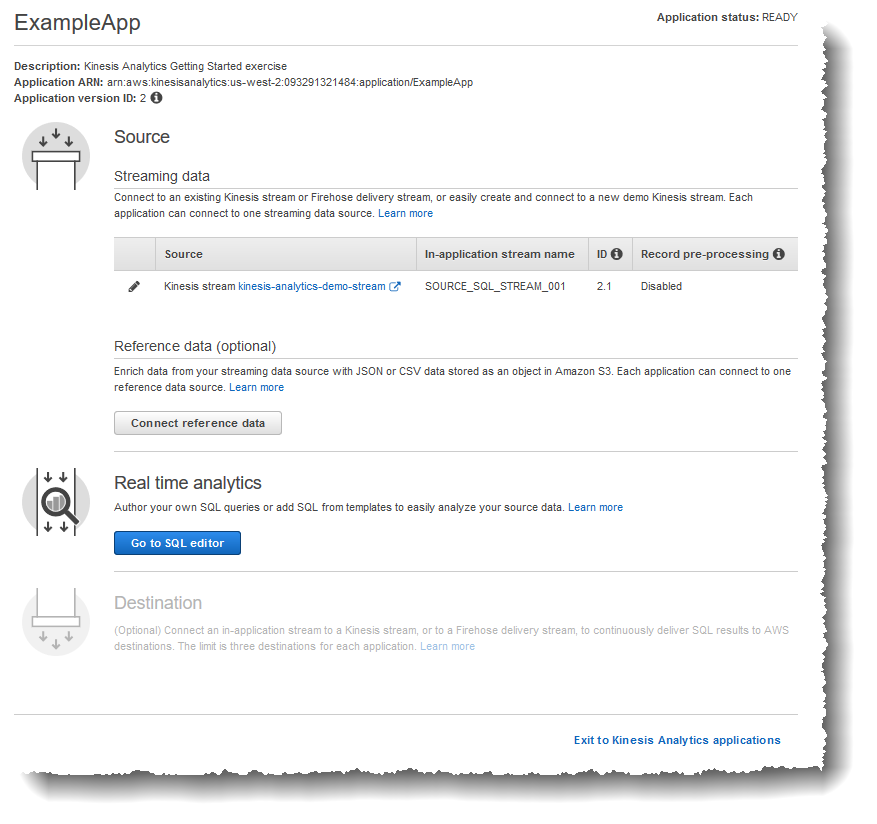This screenshot has width=877, height=824.
Task: Click the Source column header
Action: 184,254
